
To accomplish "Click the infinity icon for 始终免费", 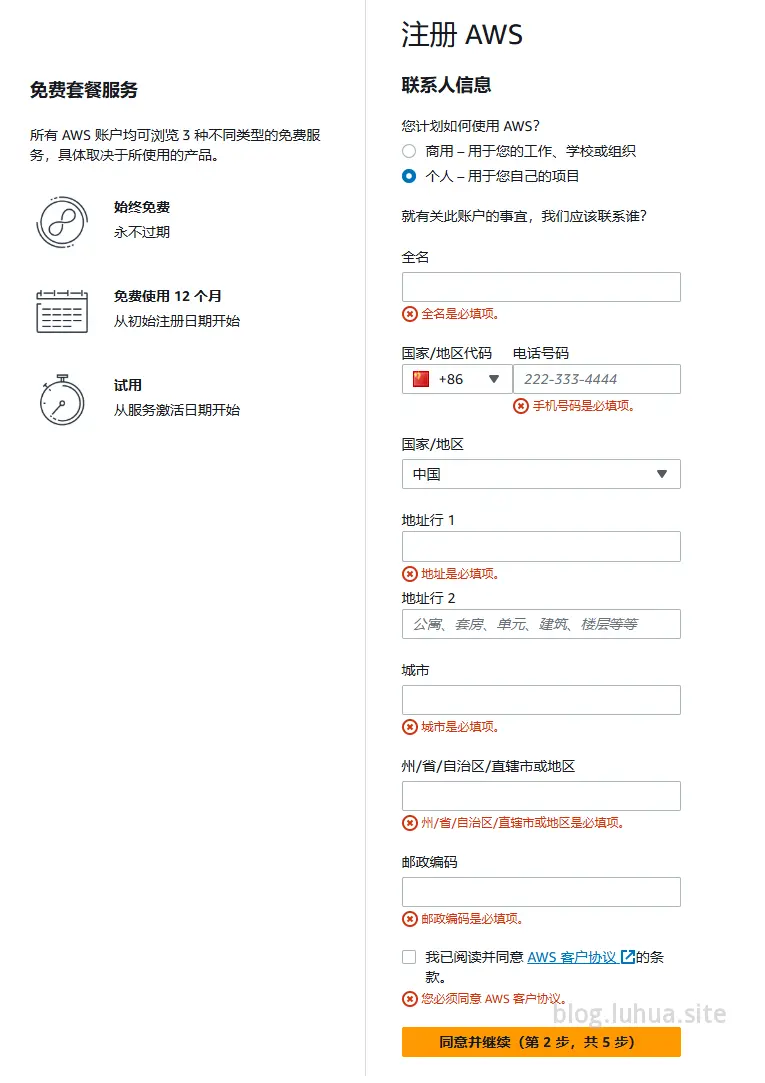I will (x=62, y=222).
